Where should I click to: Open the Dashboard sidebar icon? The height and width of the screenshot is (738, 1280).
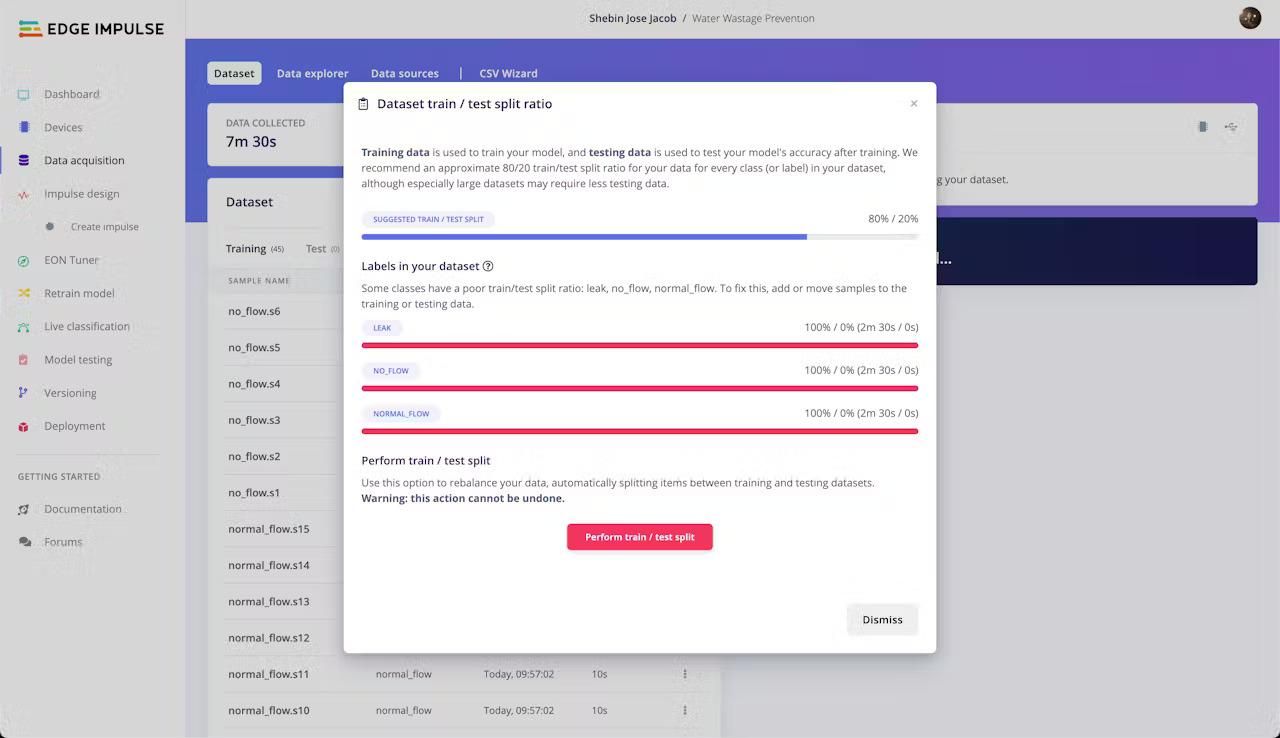[x=24, y=95]
